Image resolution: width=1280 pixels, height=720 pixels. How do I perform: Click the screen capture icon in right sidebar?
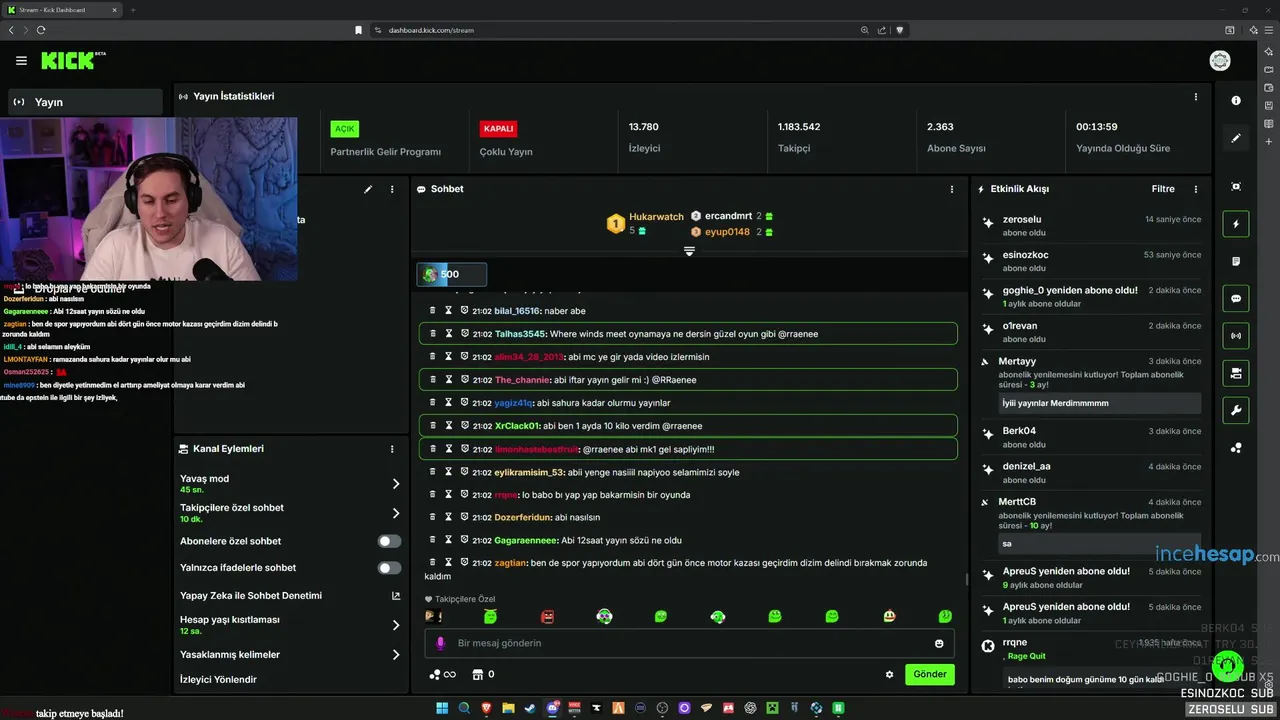(1236, 187)
